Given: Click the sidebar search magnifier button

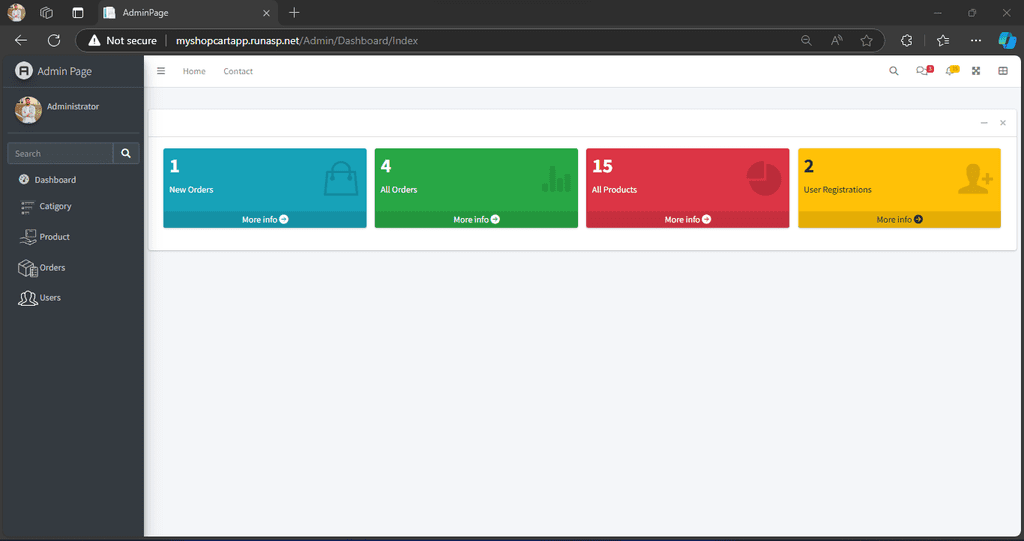Looking at the screenshot, I should point(126,154).
